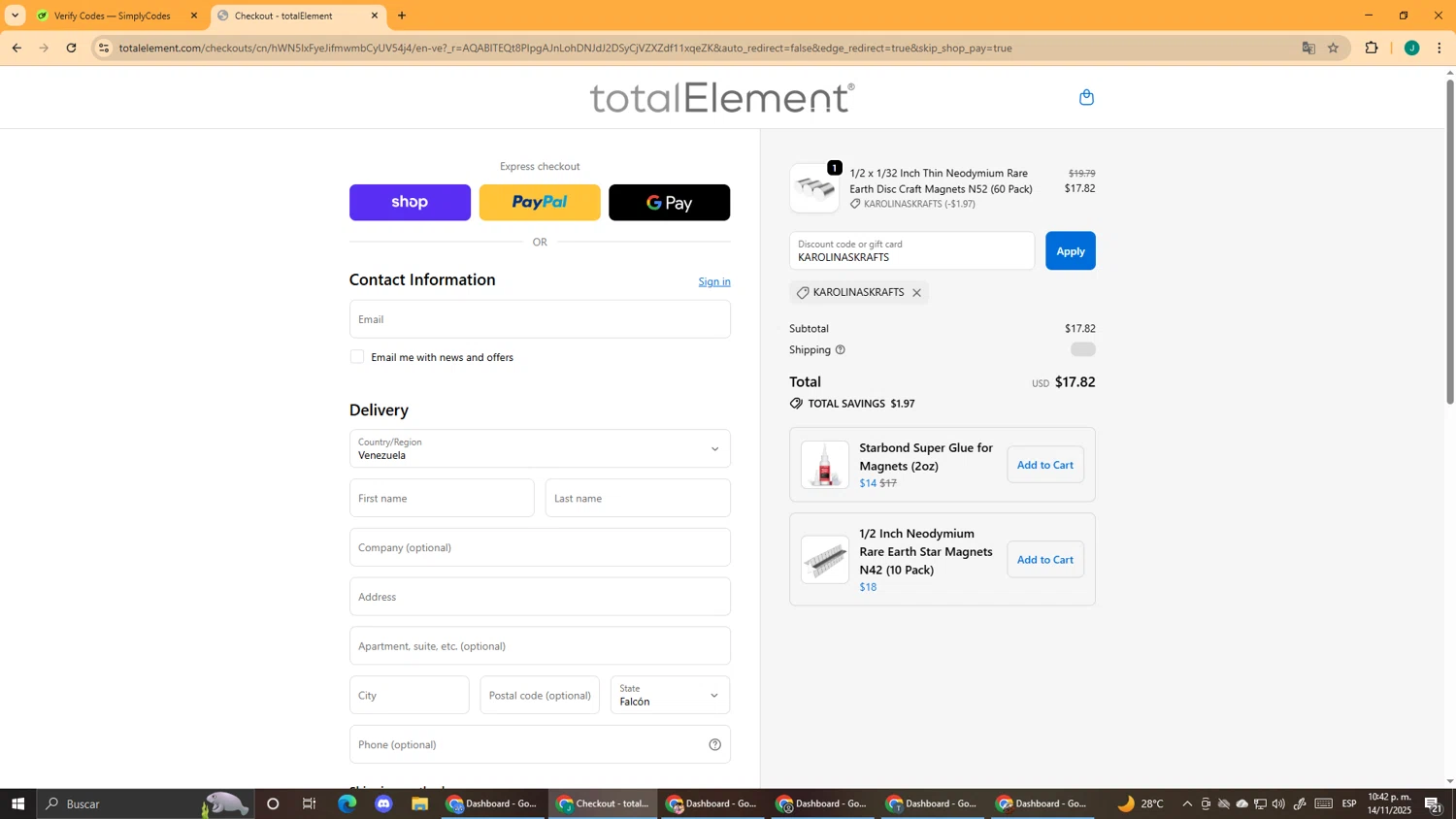The image size is (1456, 819).
Task: Click the browser back arrow
Action: coord(17,48)
